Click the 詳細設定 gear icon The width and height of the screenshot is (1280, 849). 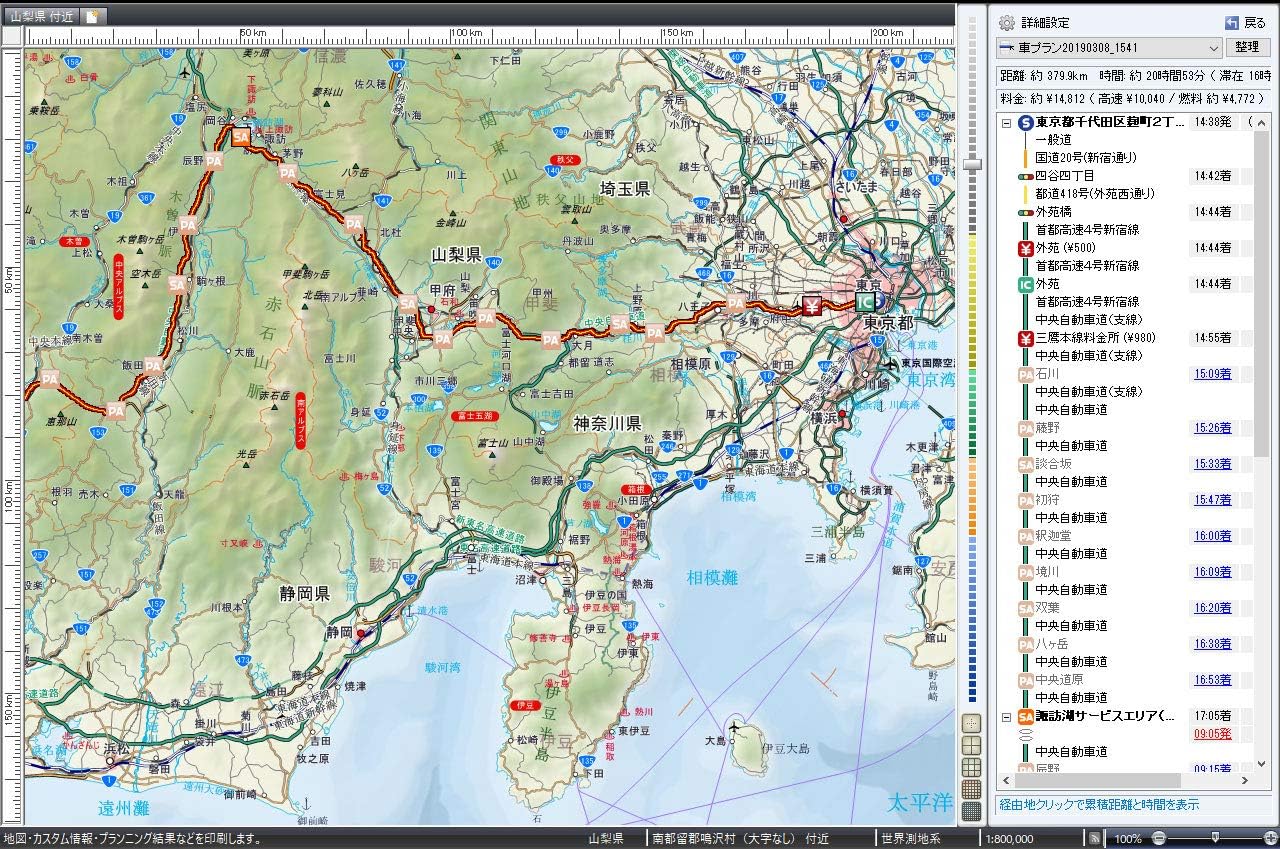(x=1006, y=23)
